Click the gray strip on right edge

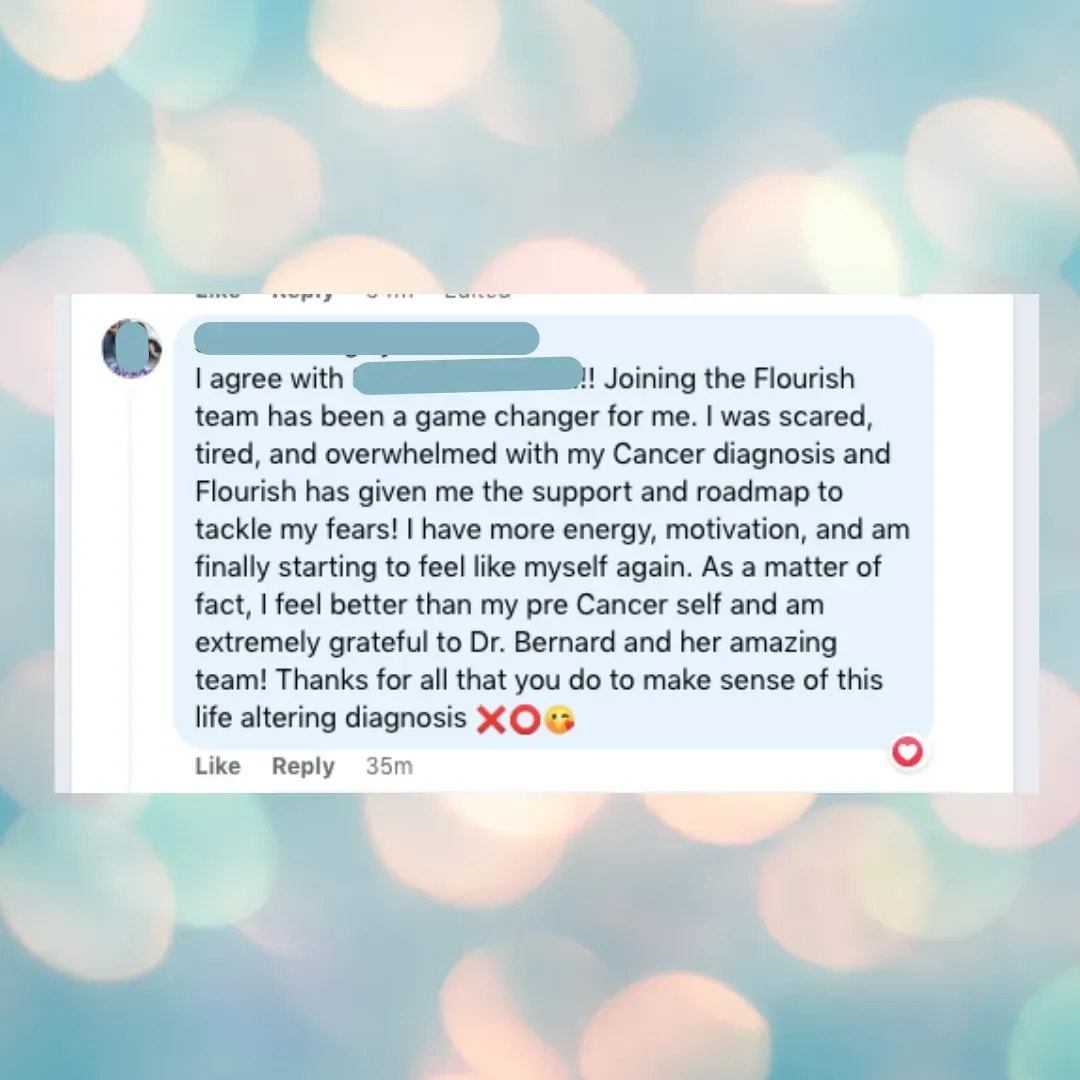click(1026, 543)
